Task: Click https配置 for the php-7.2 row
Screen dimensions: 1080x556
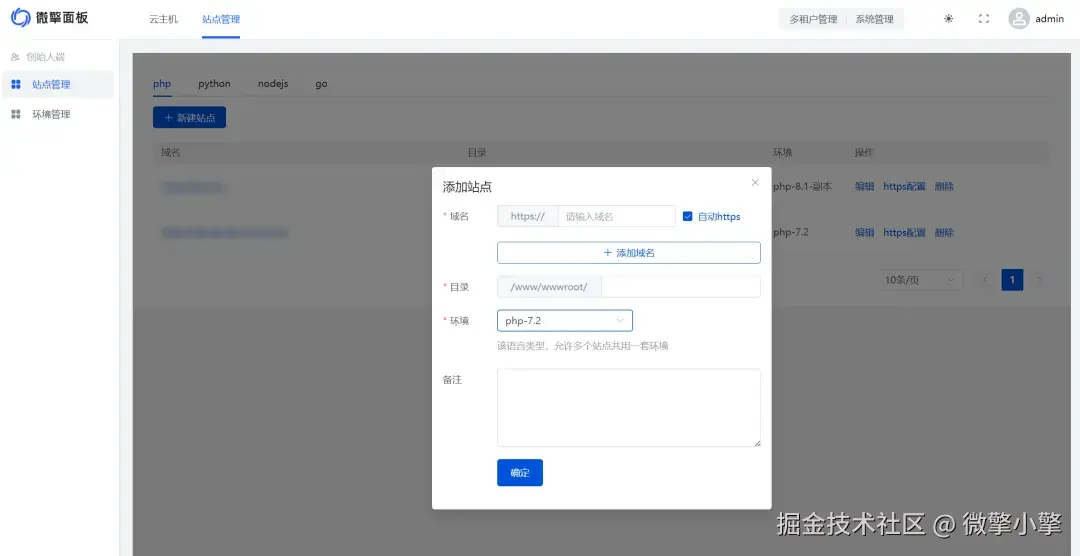Action: [x=904, y=232]
